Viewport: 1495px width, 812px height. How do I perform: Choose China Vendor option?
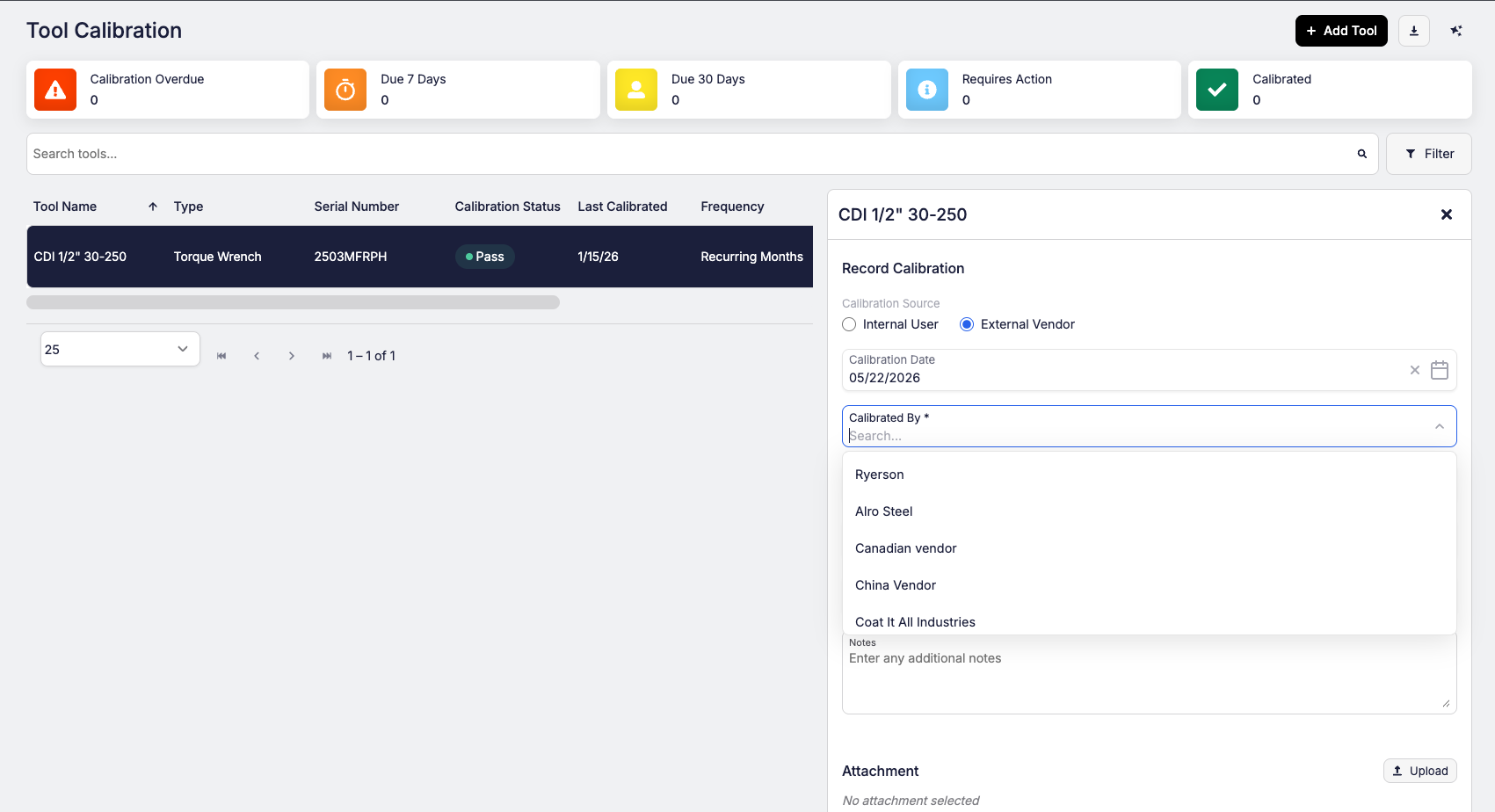click(x=1150, y=585)
